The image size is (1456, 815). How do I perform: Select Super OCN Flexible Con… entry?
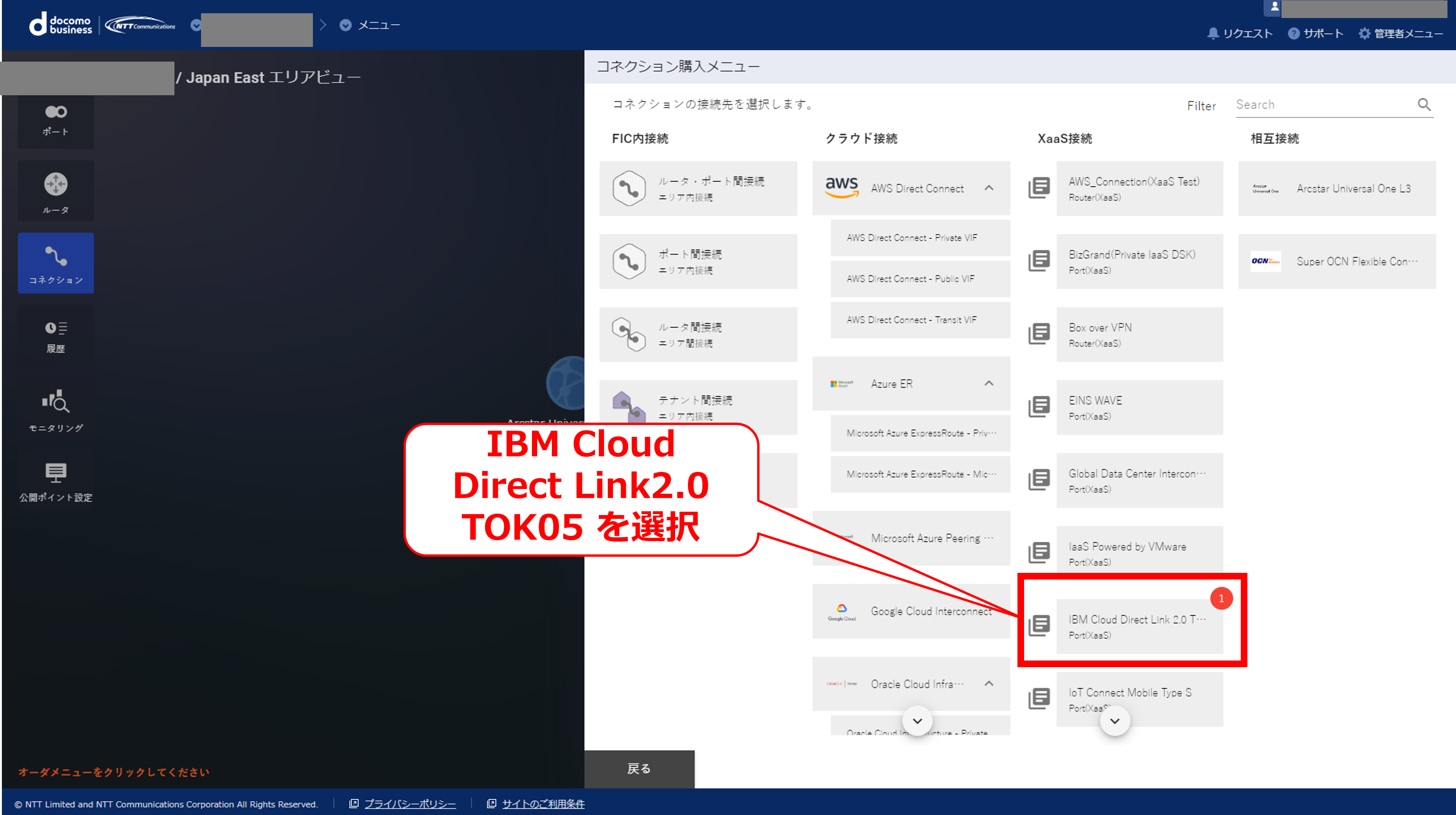[1337, 262]
